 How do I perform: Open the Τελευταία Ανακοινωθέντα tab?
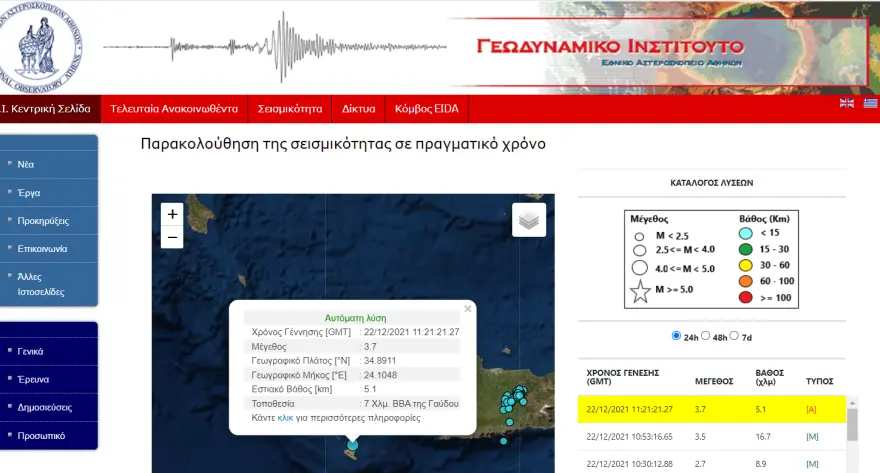pyautogui.click(x=174, y=108)
